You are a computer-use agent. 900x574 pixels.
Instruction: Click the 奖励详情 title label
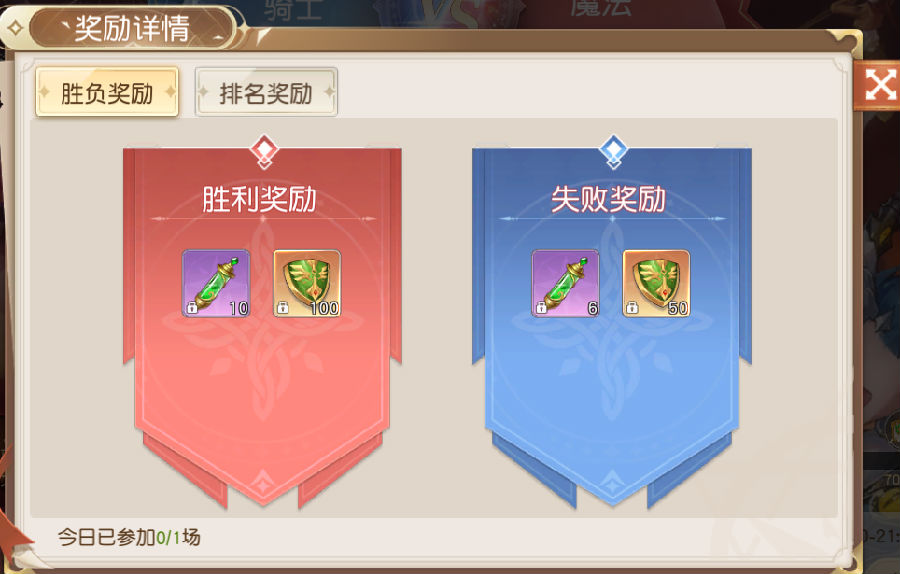pos(132,28)
